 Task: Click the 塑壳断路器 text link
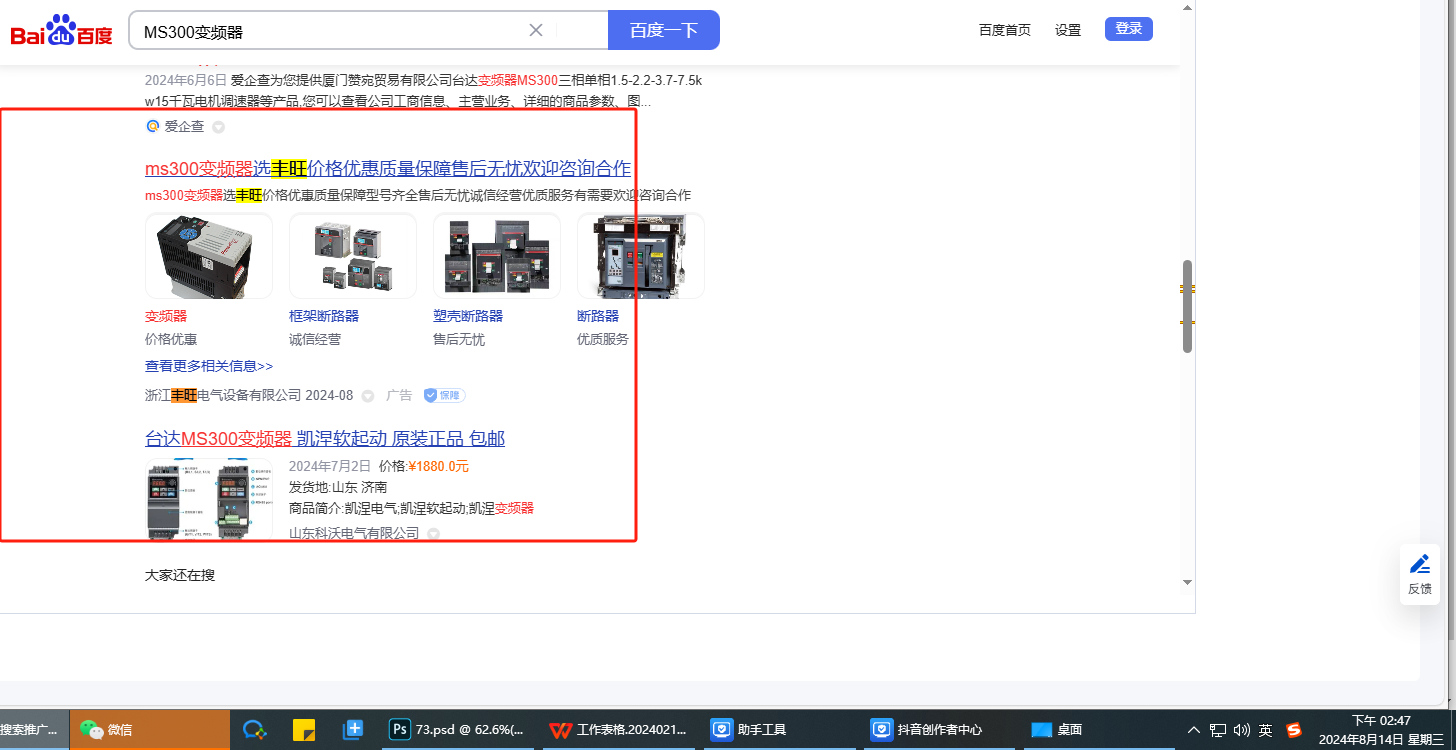coord(468,316)
